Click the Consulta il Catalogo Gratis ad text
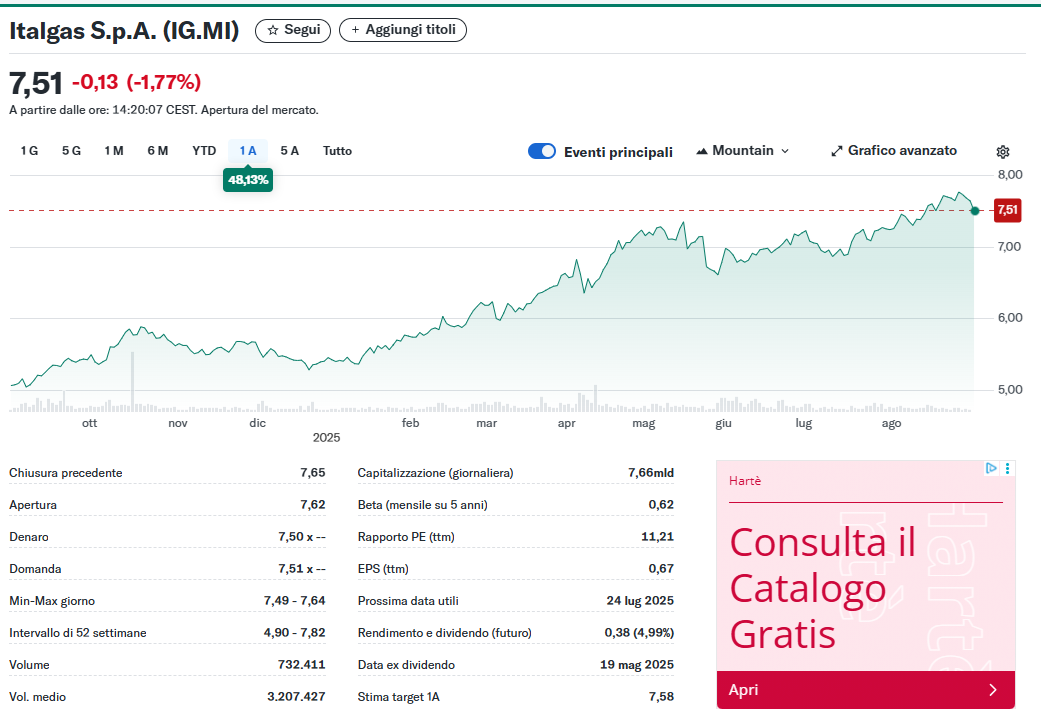 pyautogui.click(x=823, y=588)
